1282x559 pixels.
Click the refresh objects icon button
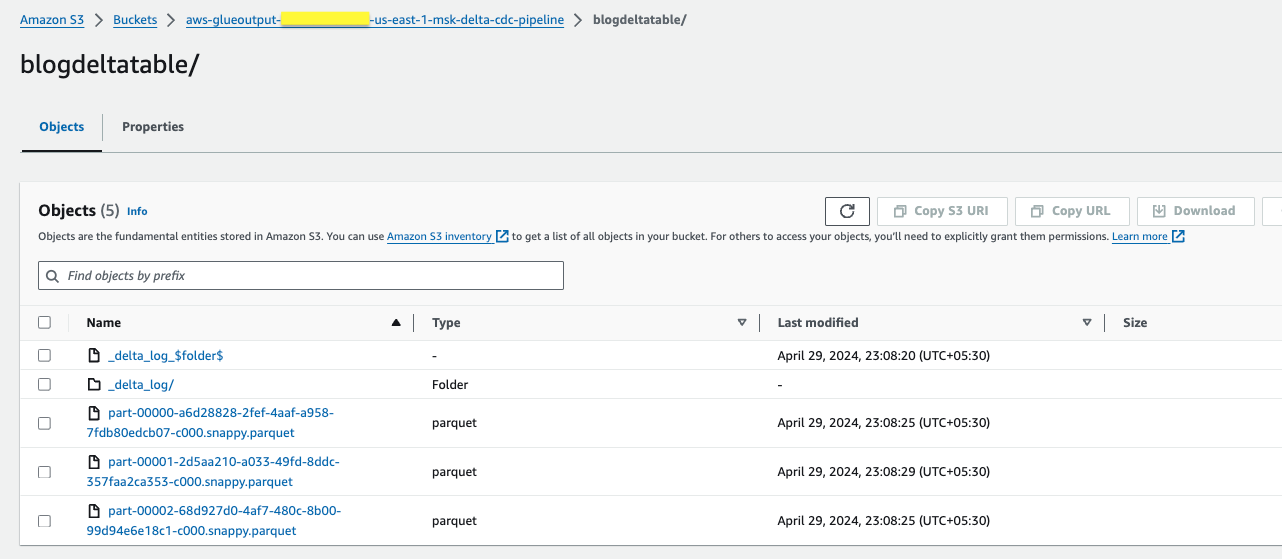point(847,211)
